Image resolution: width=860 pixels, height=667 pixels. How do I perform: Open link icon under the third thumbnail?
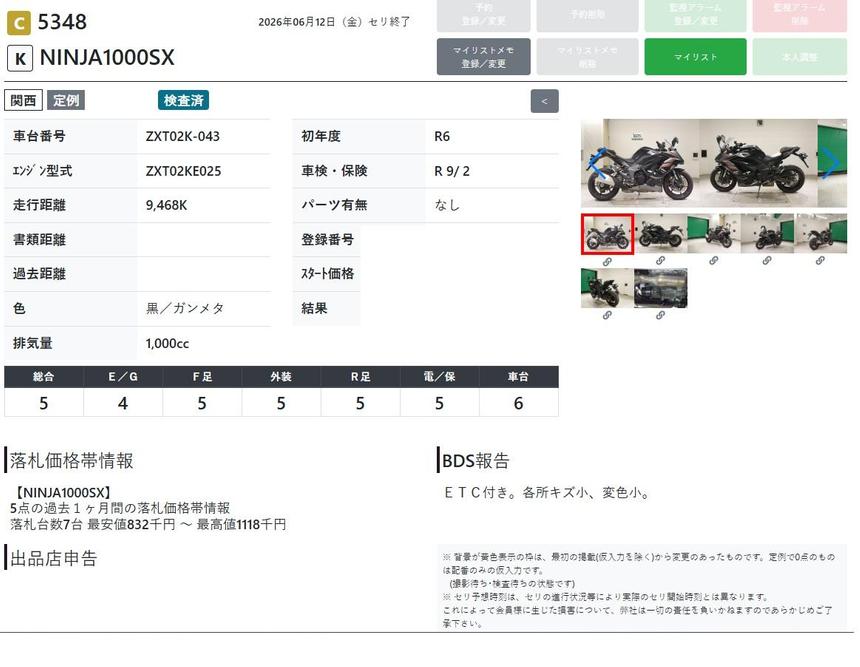coord(714,261)
